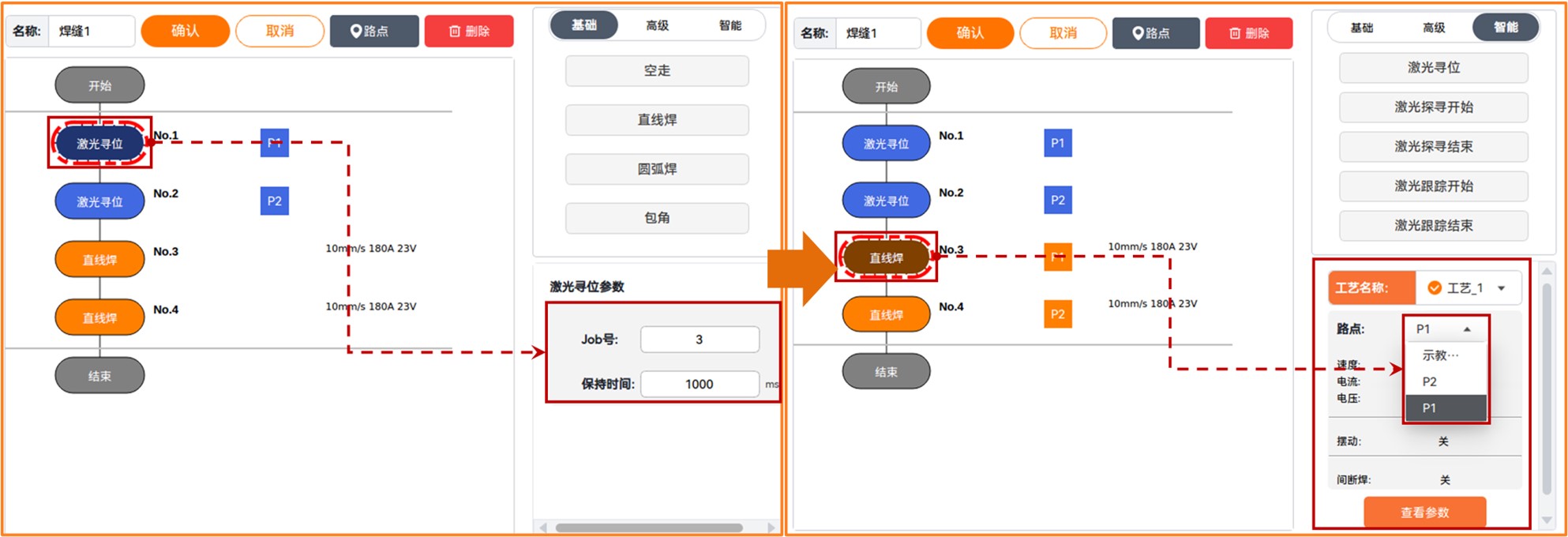Open the 工艺名称 dropdown showing 工艺_1
The image size is (1568, 537).
point(1467,288)
